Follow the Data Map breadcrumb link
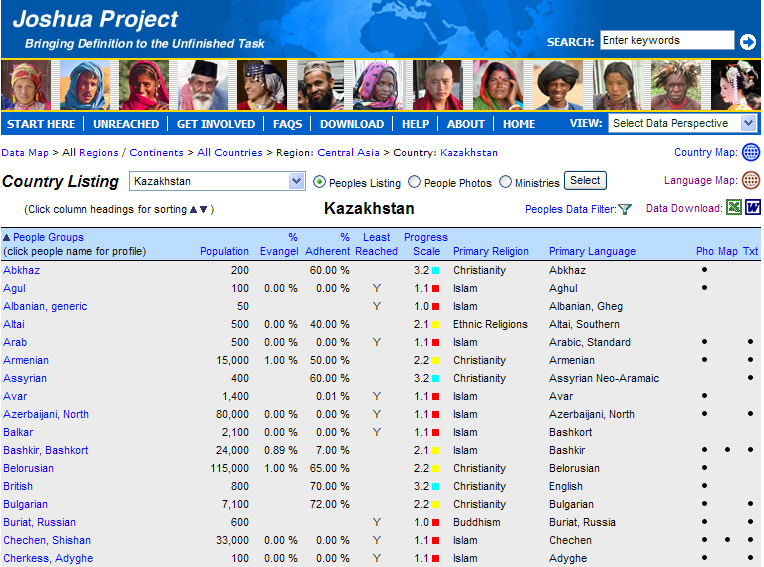Screen dimensions: 764x567 point(25,152)
